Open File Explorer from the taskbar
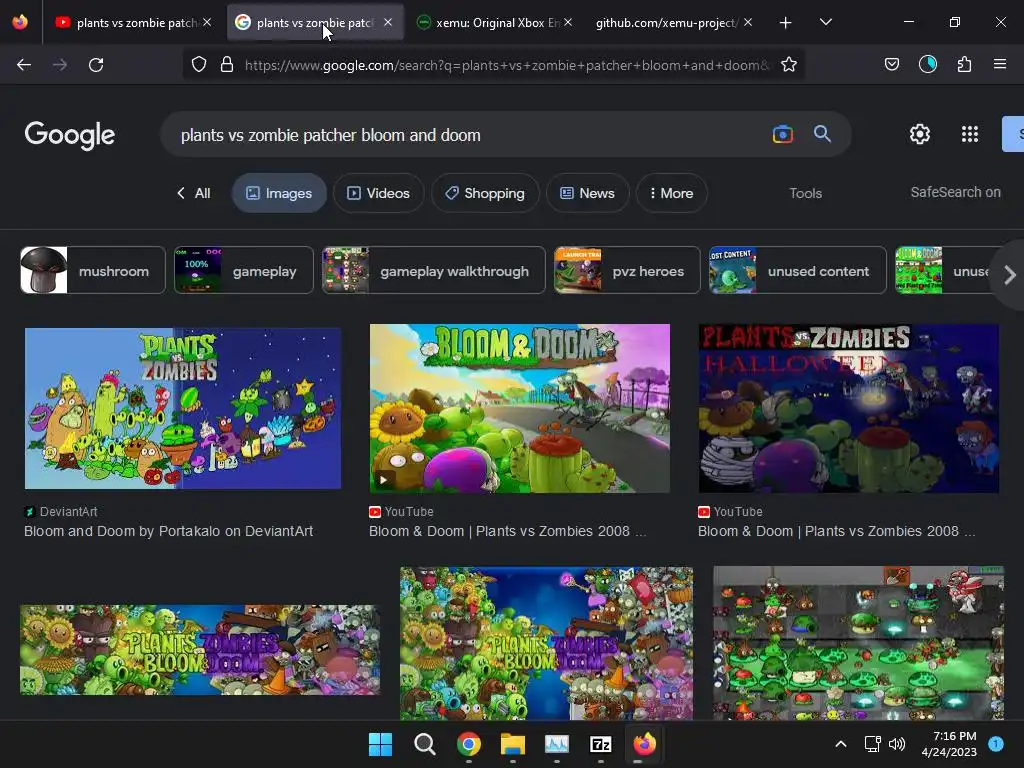The image size is (1024, 768). pos(513,744)
